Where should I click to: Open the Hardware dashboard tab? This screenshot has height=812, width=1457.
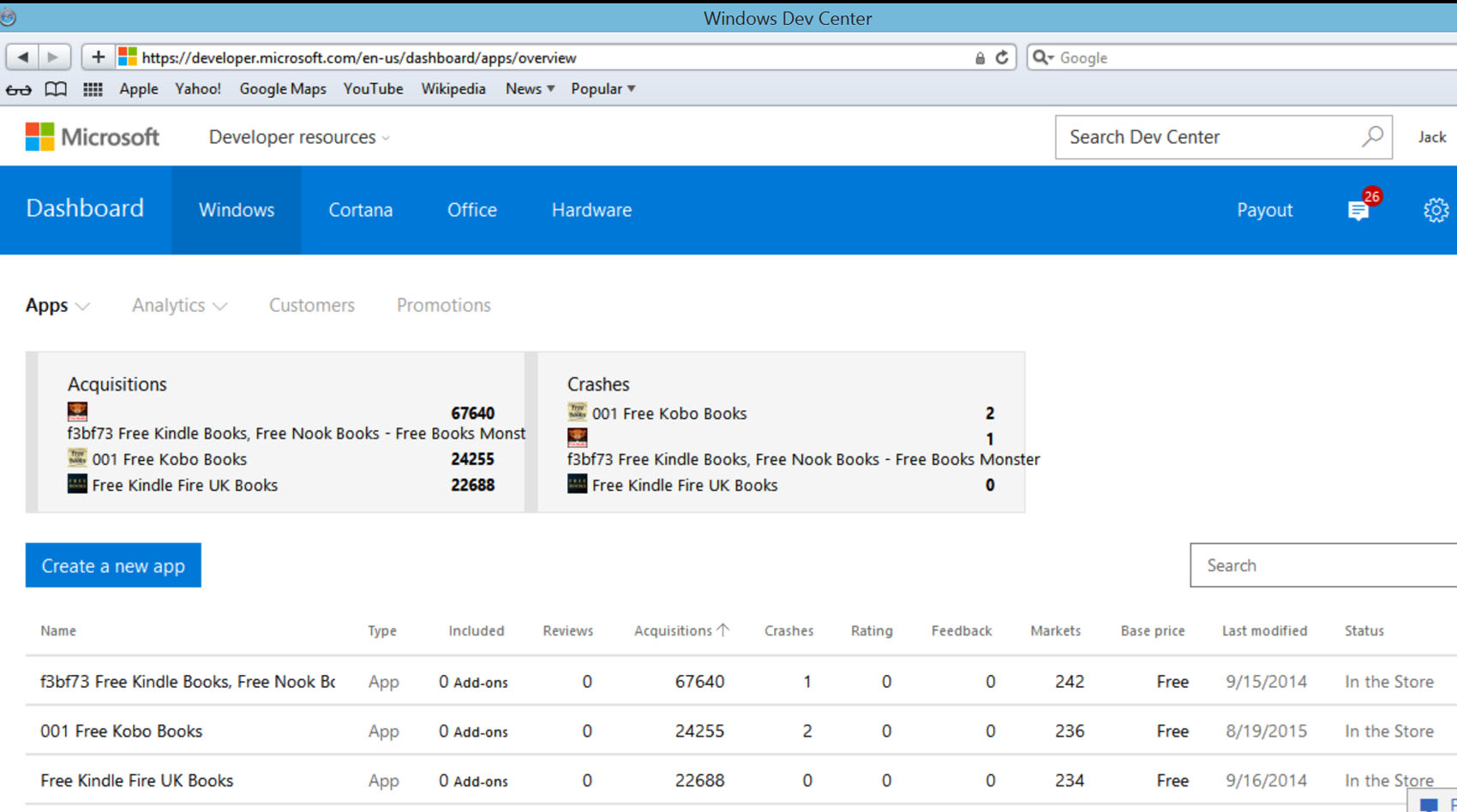tap(591, 210)
